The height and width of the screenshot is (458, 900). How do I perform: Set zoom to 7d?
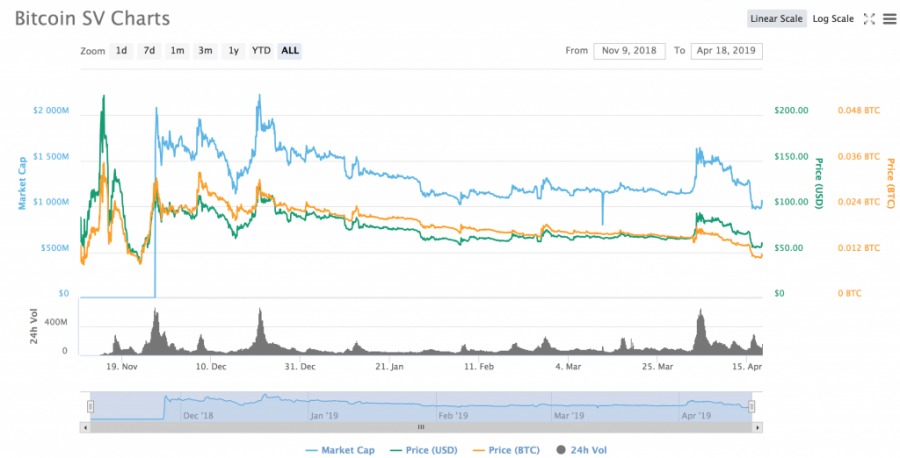[x=149, y=51]
